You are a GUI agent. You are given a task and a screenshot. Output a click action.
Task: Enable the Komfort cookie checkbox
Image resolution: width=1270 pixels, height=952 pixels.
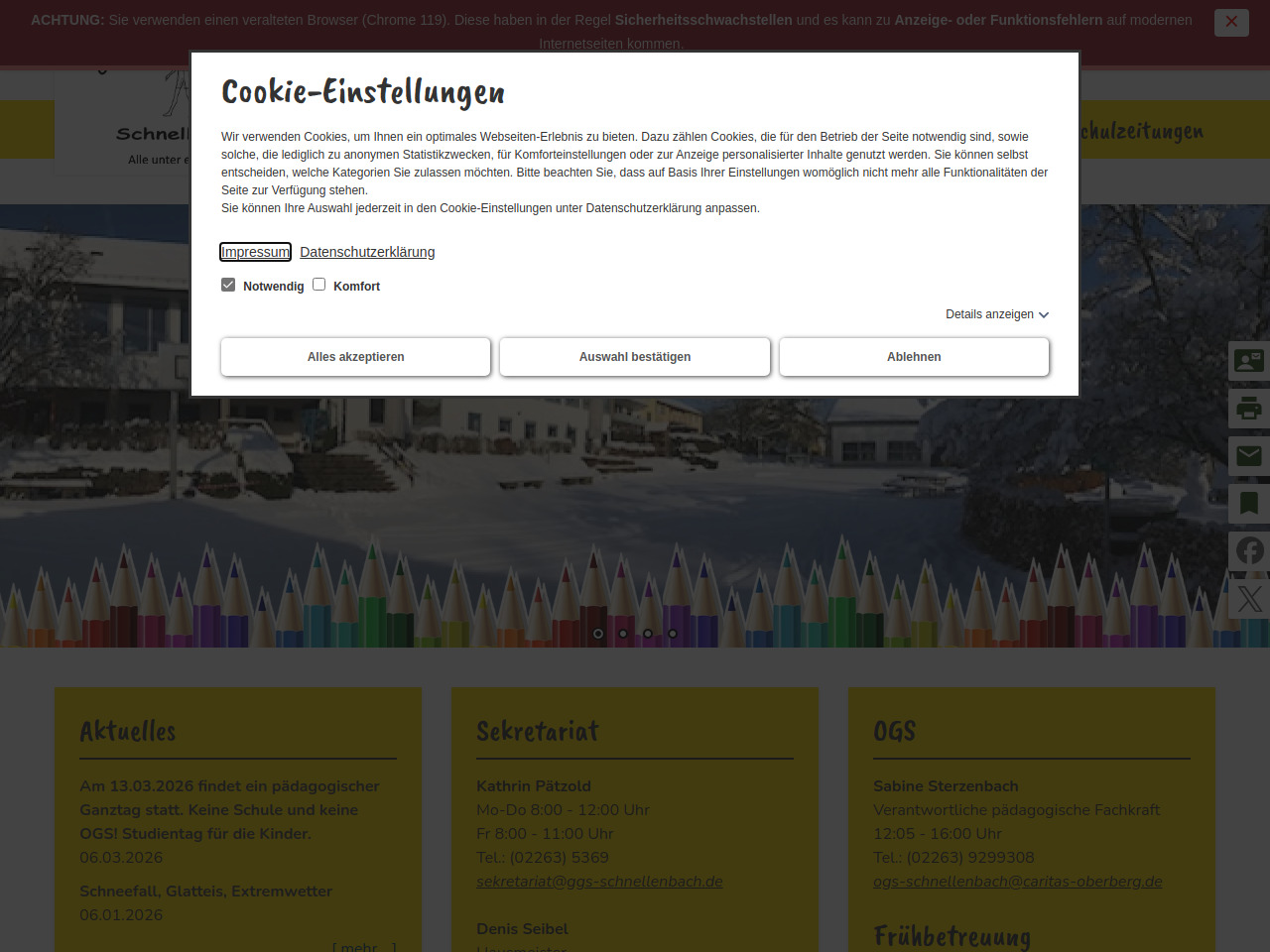[319, 285]
